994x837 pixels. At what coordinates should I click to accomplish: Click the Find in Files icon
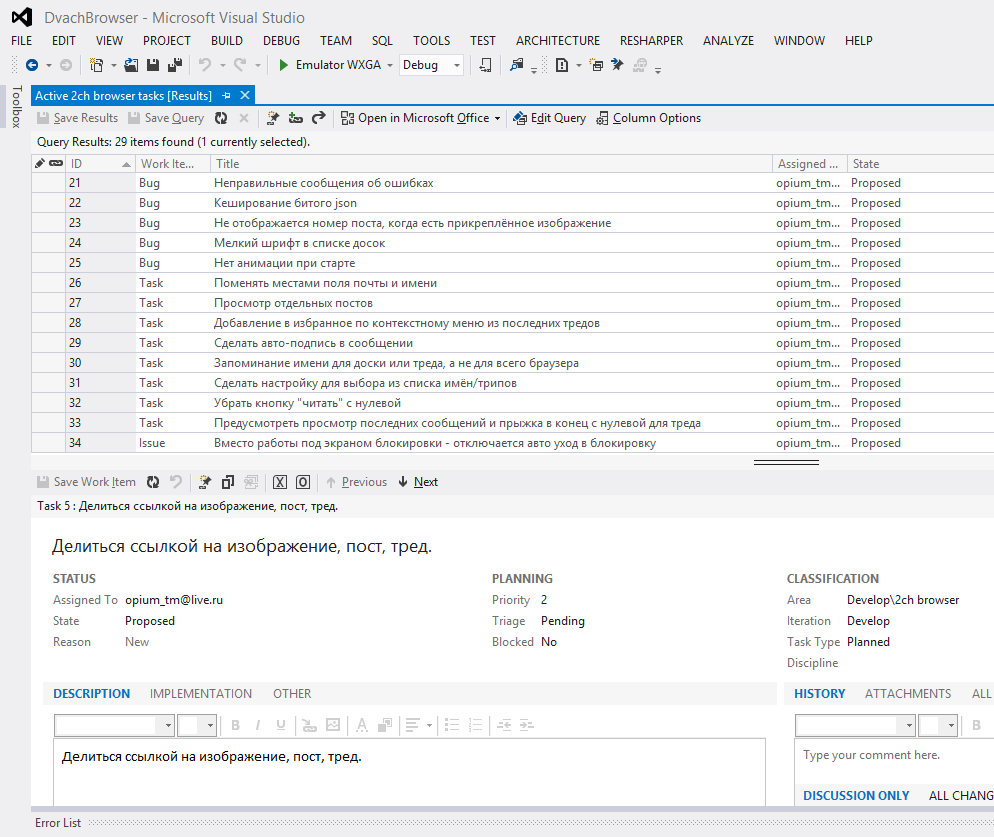coord(517,65)
